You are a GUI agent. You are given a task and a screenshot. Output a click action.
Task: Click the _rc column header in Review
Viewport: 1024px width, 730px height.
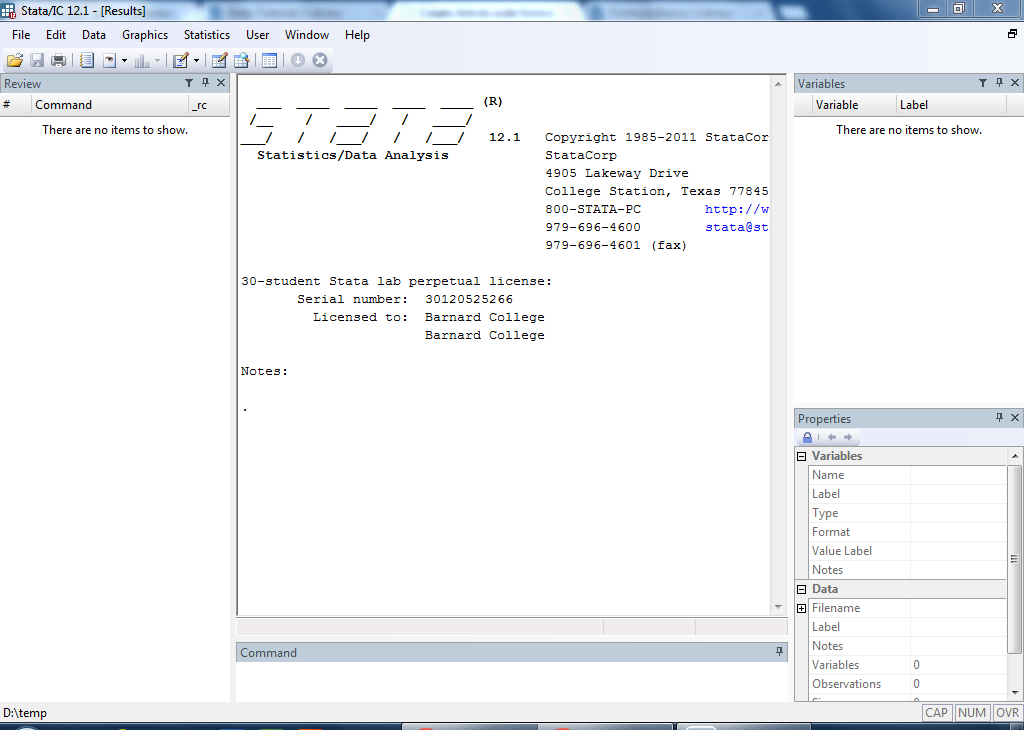point(209,104)
